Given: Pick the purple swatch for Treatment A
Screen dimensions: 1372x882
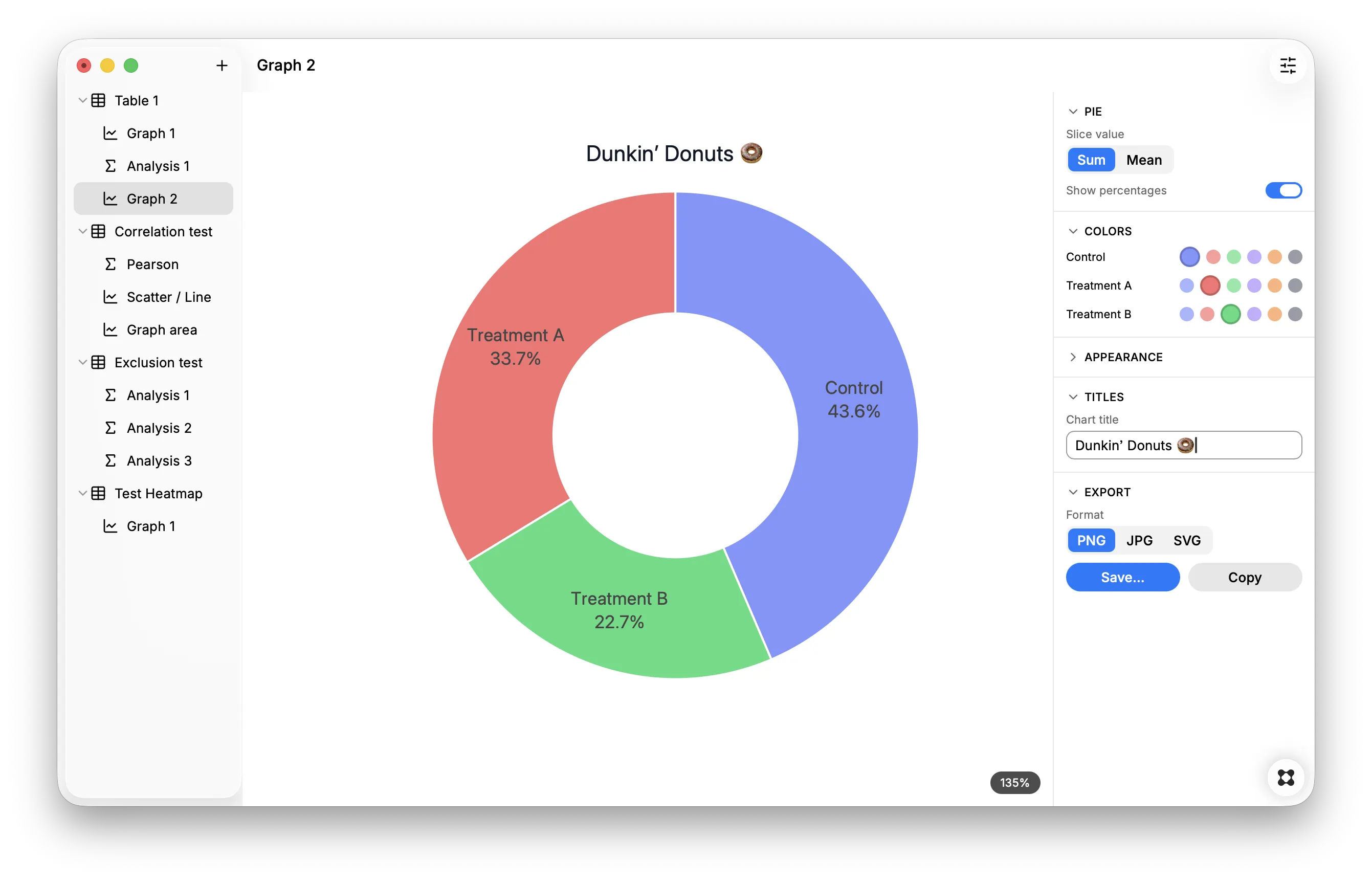Looking at the screenshot, I should click(x=1254, y=285).
